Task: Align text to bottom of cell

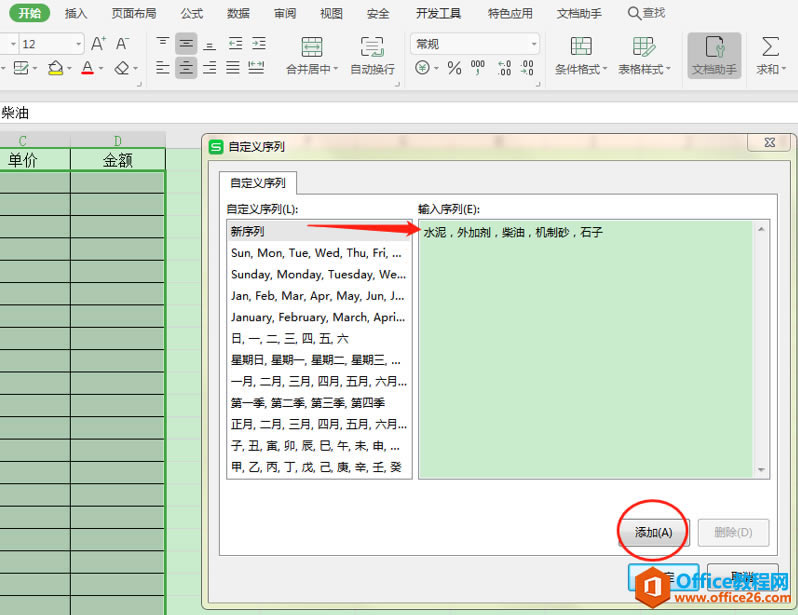Action: point(210,44)
